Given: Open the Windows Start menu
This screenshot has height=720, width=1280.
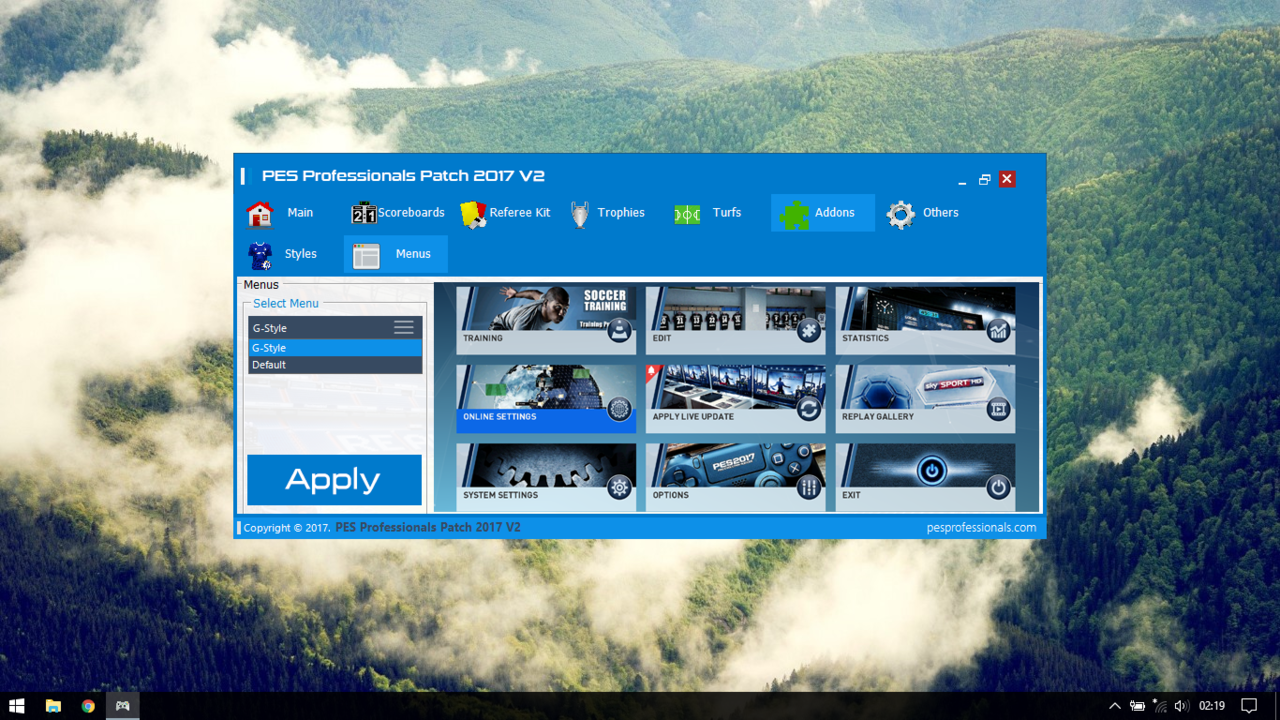Looking at the screenshot, I should (17, 706).
